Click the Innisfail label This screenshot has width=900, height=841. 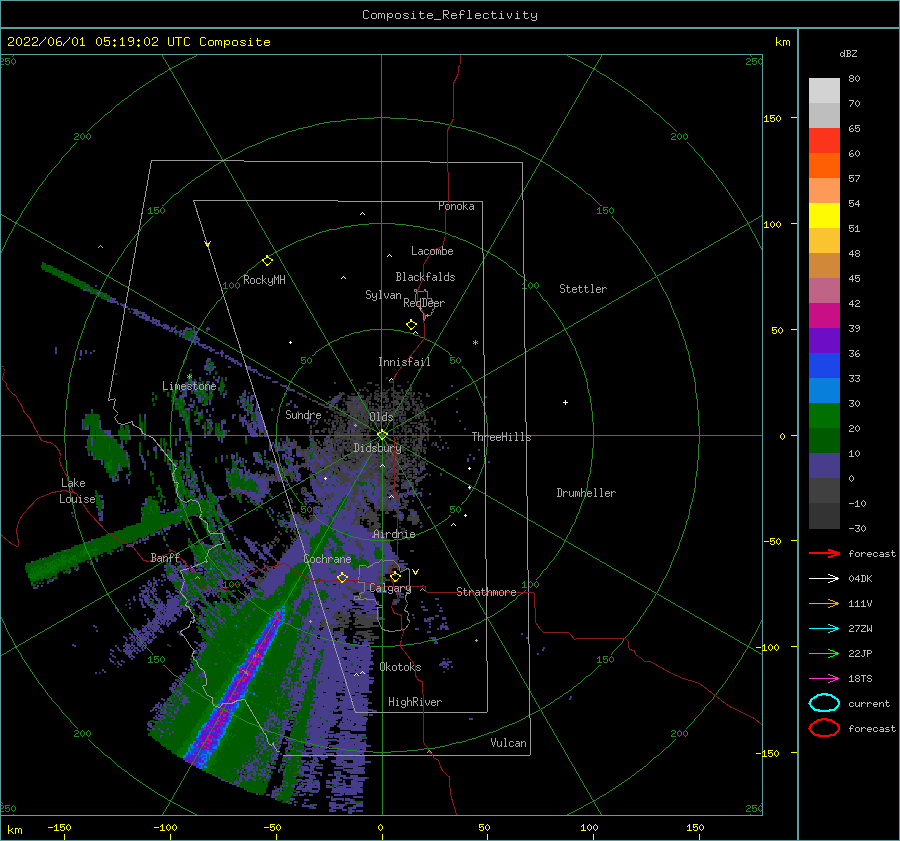point(404,362)
